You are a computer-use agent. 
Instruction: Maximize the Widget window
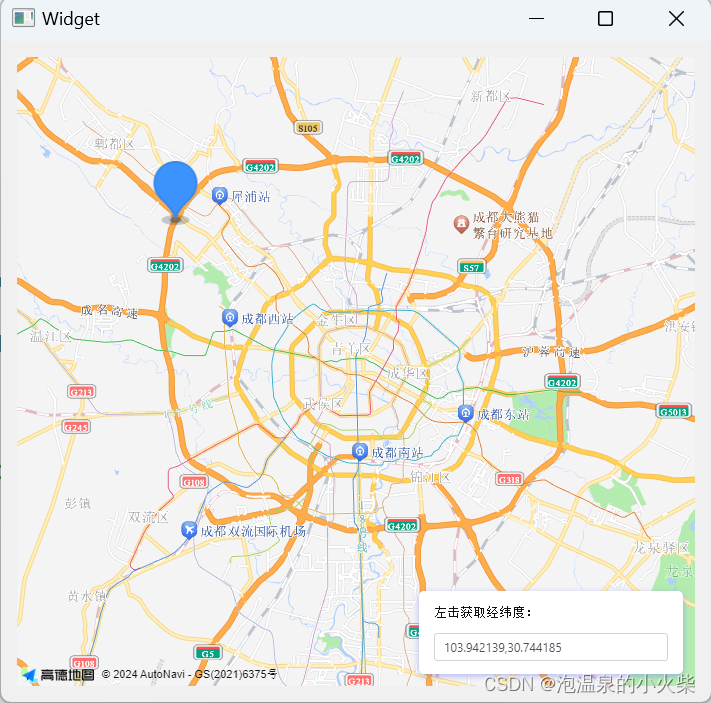[x=605, y=19]
